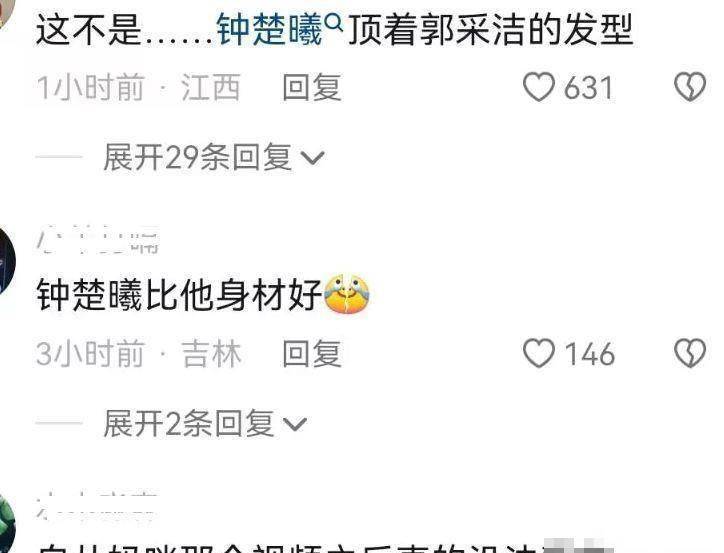Image resolution: width=724 pixels, height=553 pixels.
Task: Tap search icon beside 钟楚曦 link
Action: point(333,21)
